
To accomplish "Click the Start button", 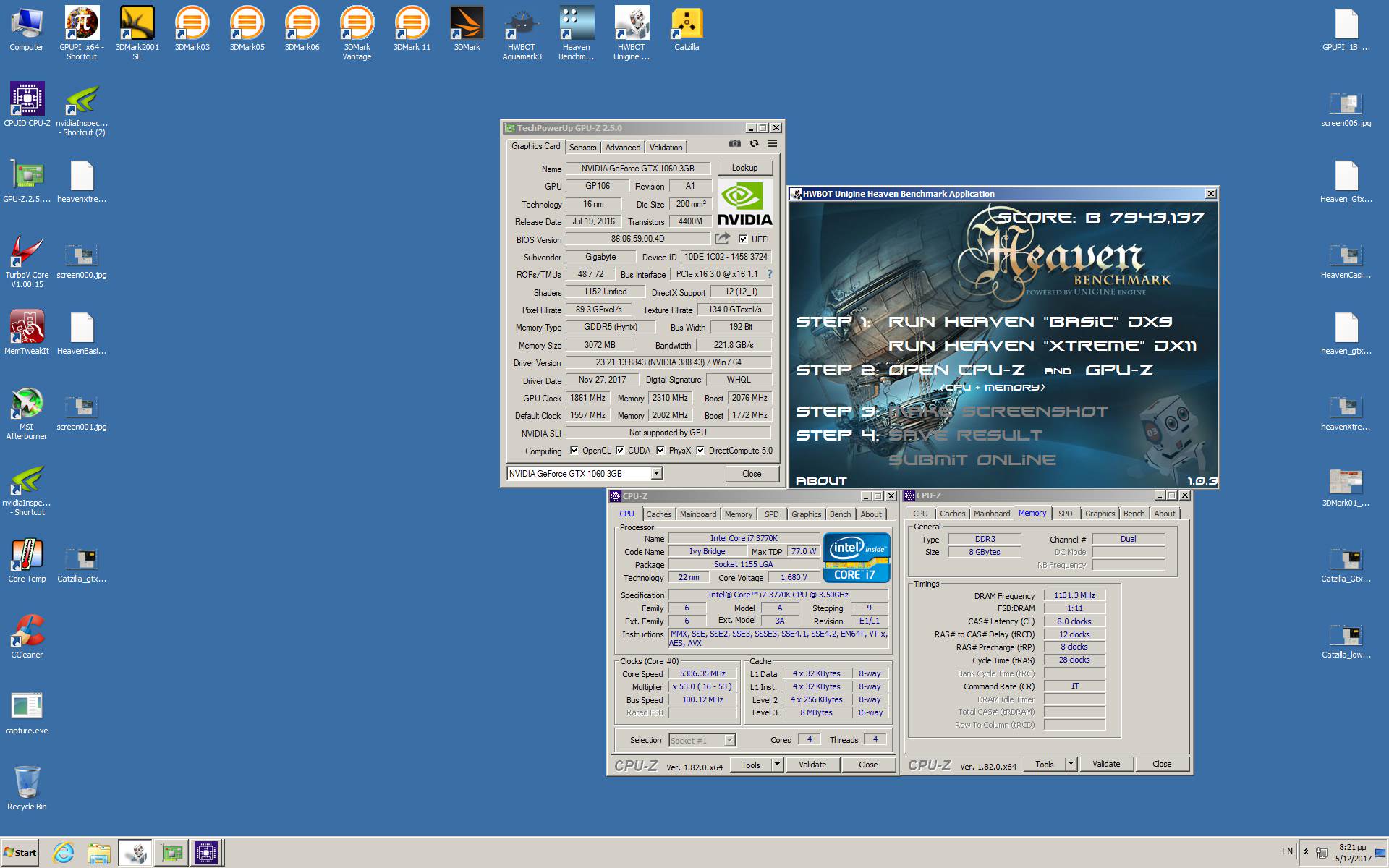I will [x=20, y=853].
